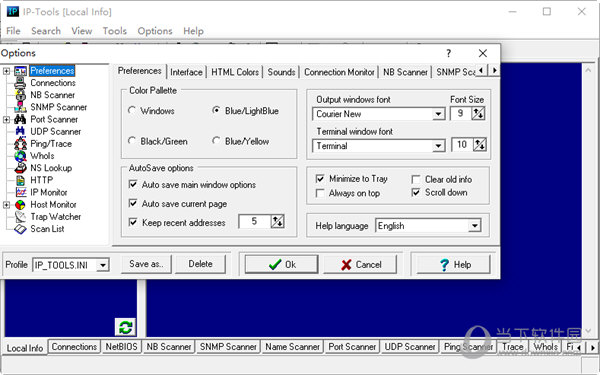Click the SNMP Scanner tree icon
Viewport: 600px width, 375px height.
tap(20, 107)
